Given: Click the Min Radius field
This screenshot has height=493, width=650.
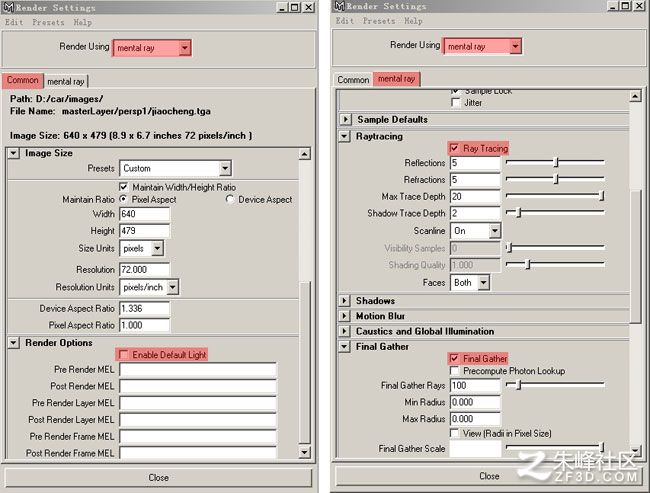Looking at the screenshot, I should point(475,402).
